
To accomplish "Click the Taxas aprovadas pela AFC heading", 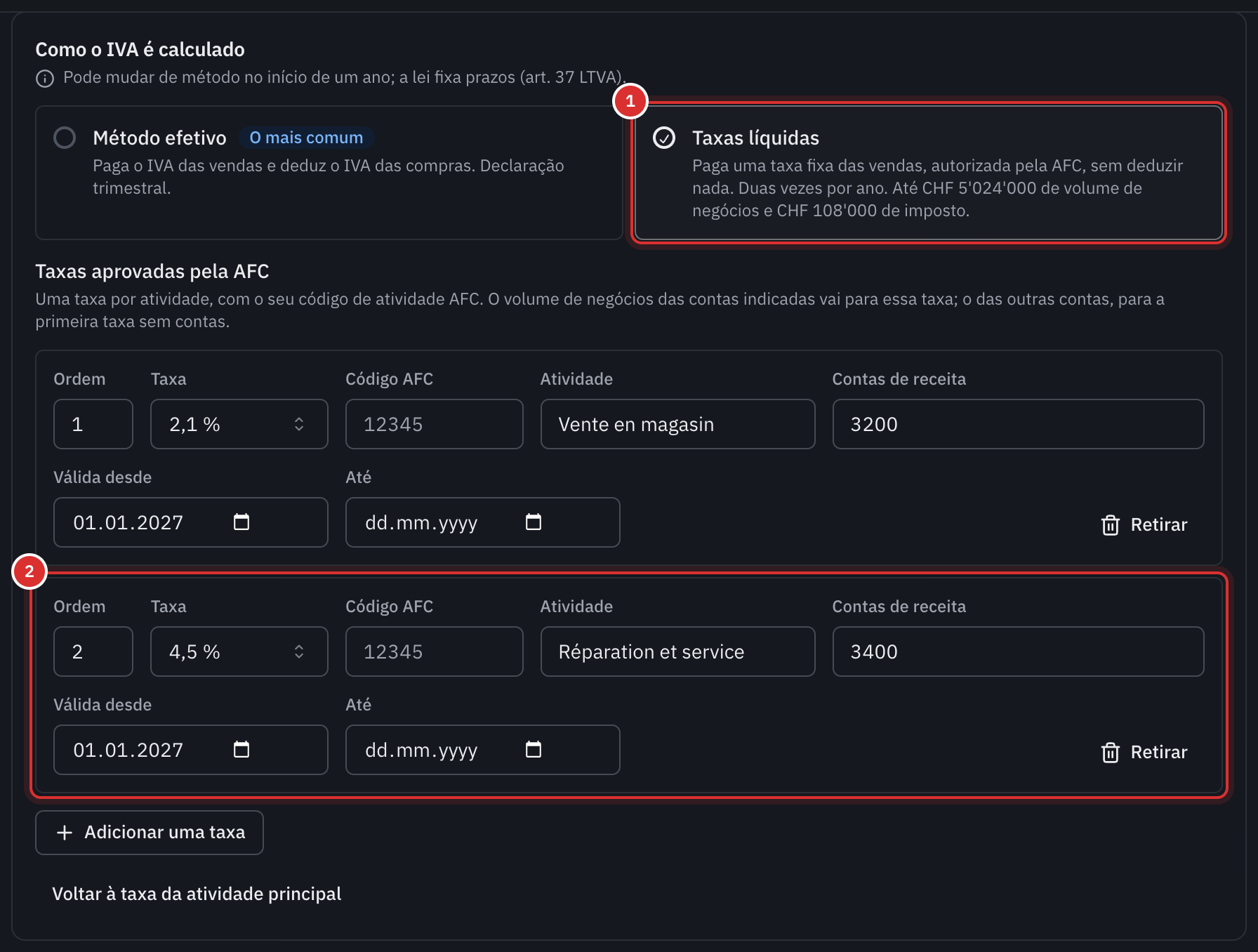I will [152, 272].
